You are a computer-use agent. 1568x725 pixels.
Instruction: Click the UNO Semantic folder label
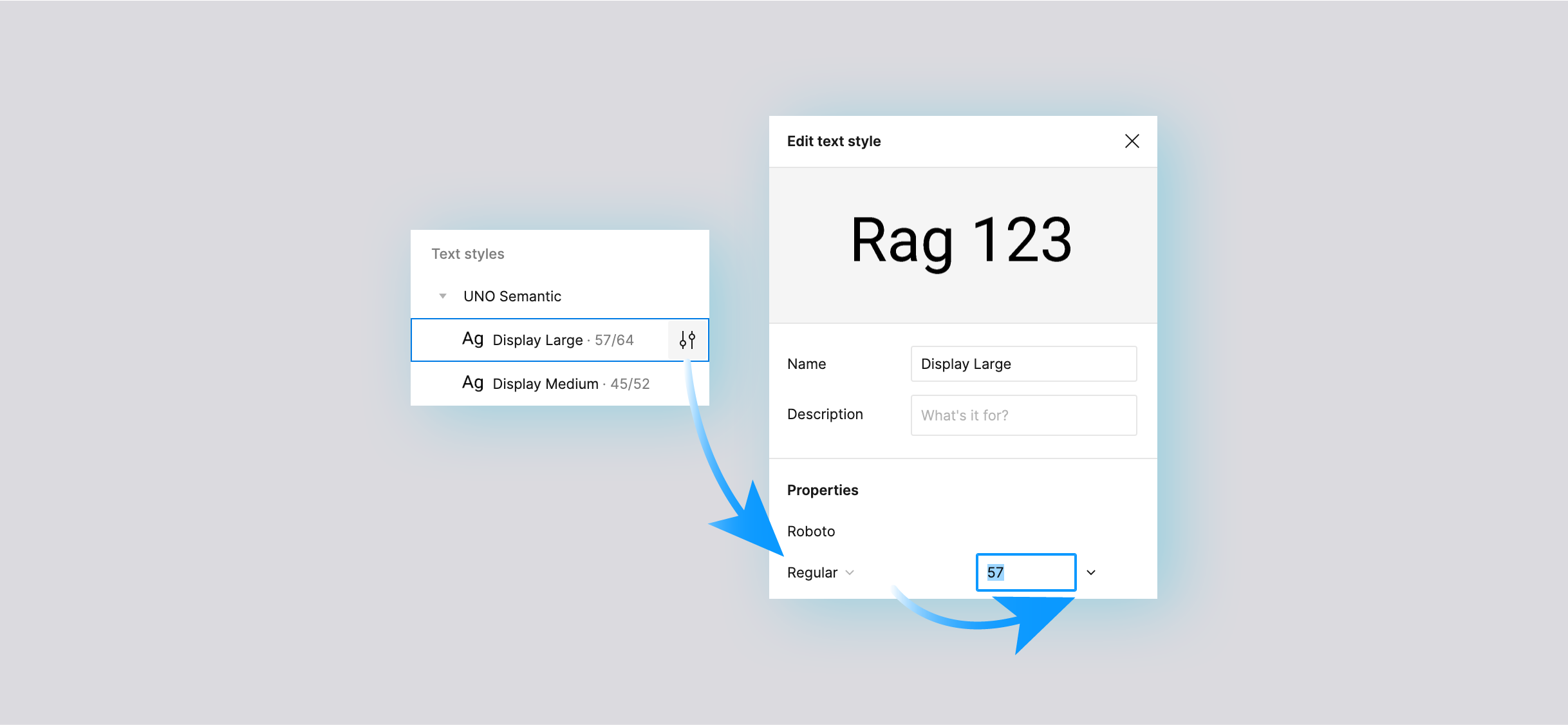(x=512, y=296)
